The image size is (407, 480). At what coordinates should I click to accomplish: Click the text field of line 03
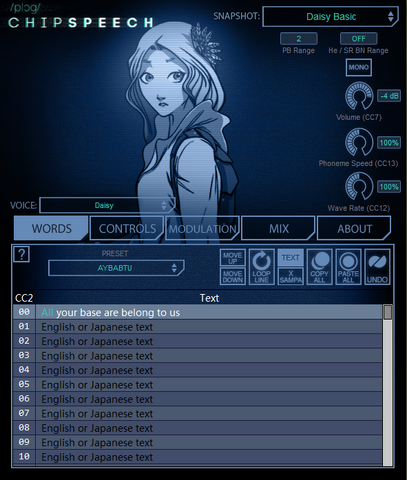209,356
